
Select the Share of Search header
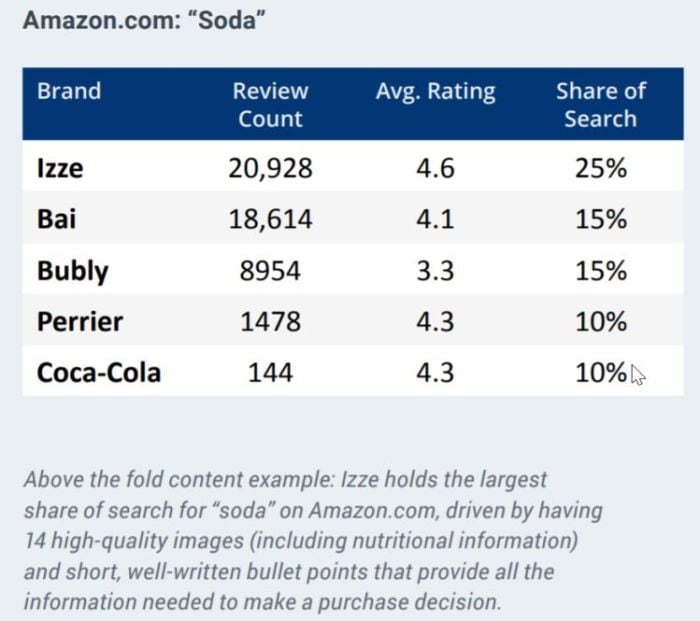click(x=600, y=105)
